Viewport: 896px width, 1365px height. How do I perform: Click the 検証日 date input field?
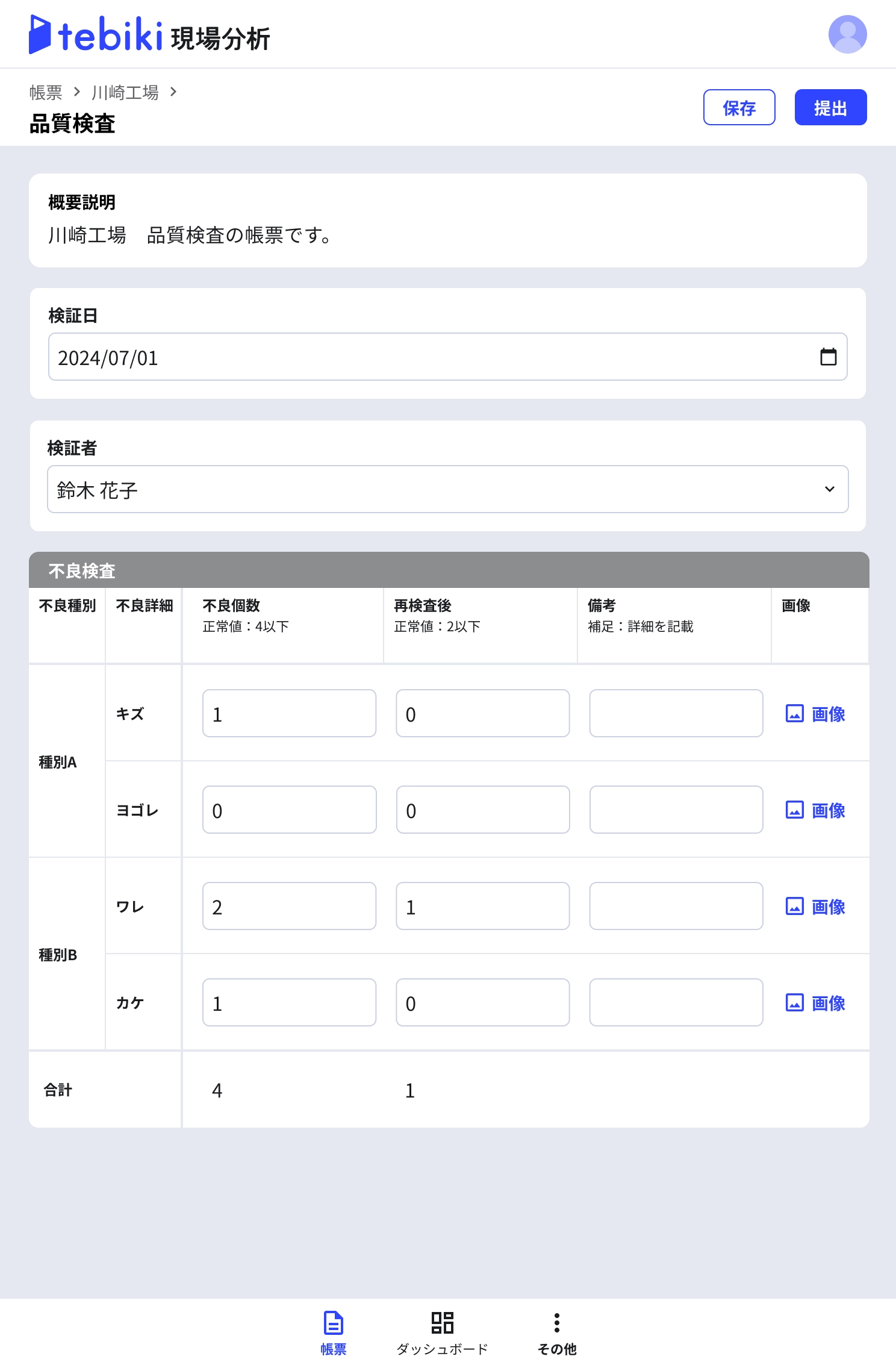click(x=422, y=357)
